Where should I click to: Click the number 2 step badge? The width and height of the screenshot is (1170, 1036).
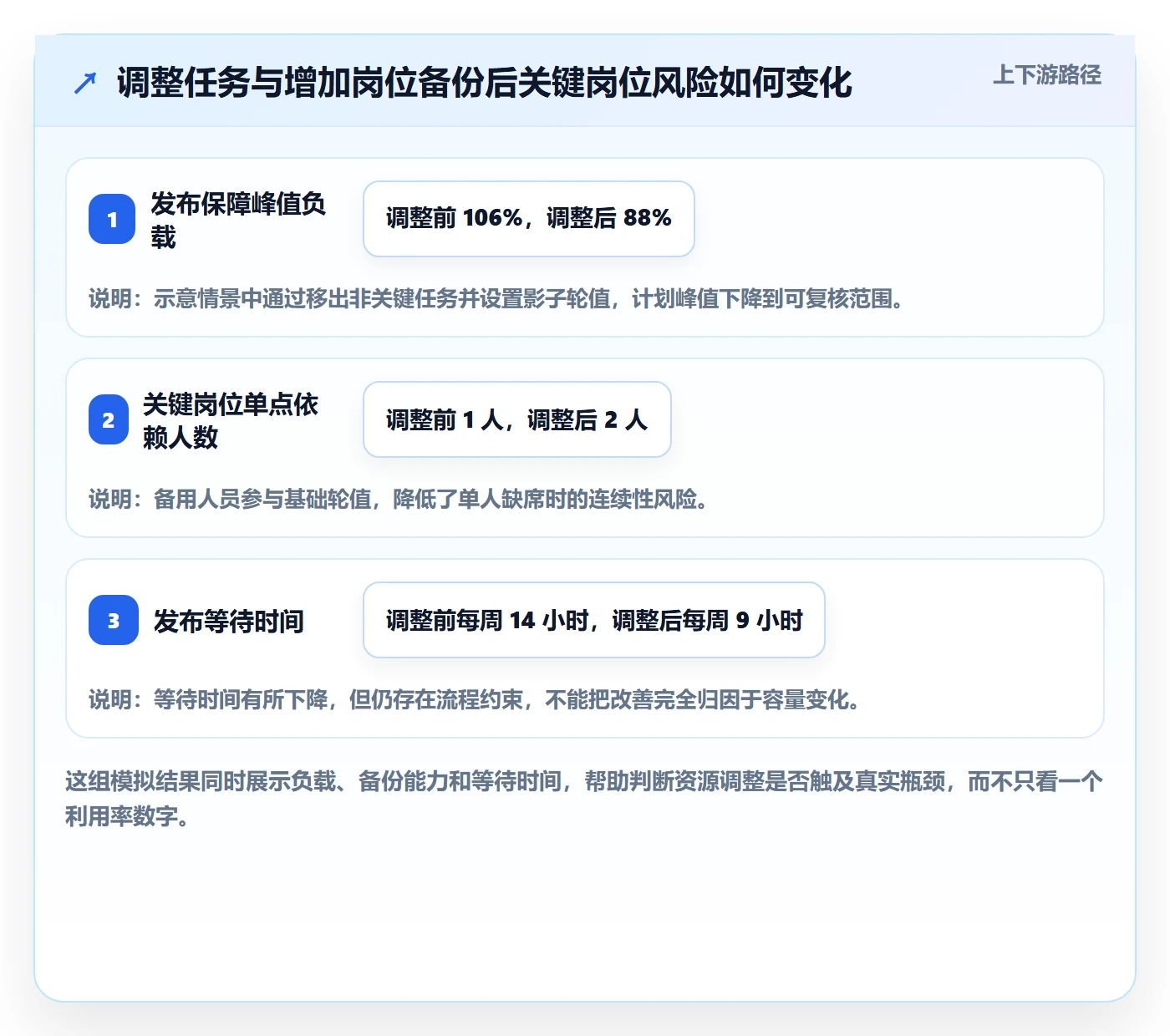tap(109, 419)
